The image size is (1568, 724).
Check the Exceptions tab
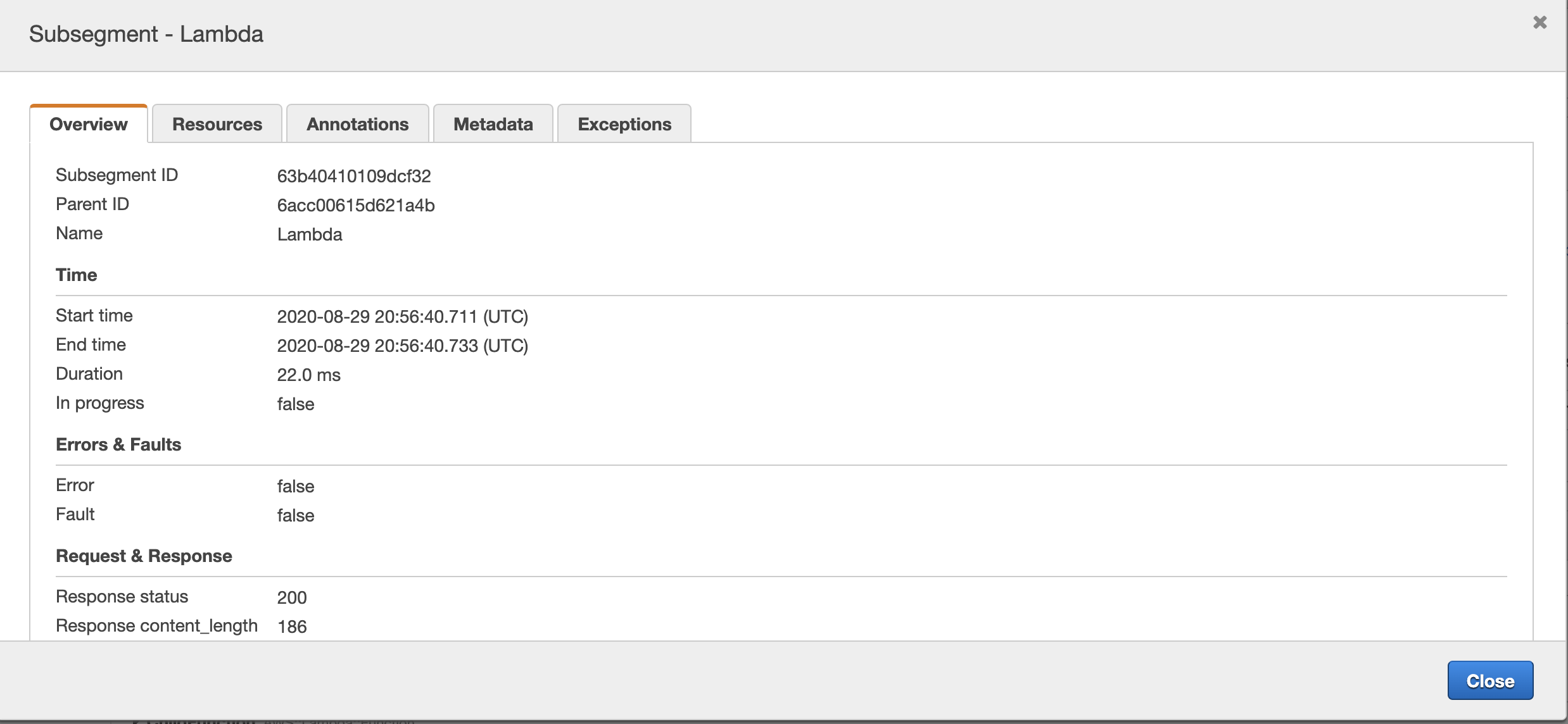pos(623,124)
